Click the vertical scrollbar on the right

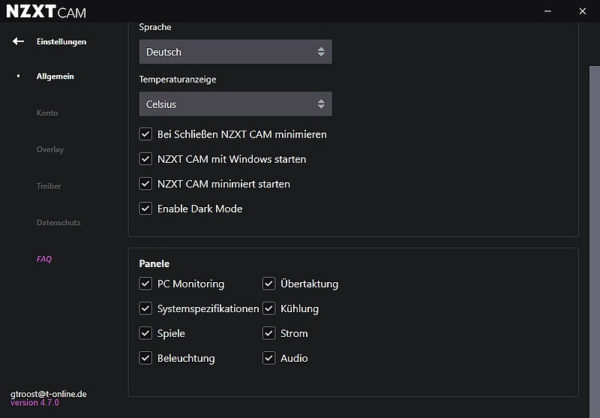point(595,242)
